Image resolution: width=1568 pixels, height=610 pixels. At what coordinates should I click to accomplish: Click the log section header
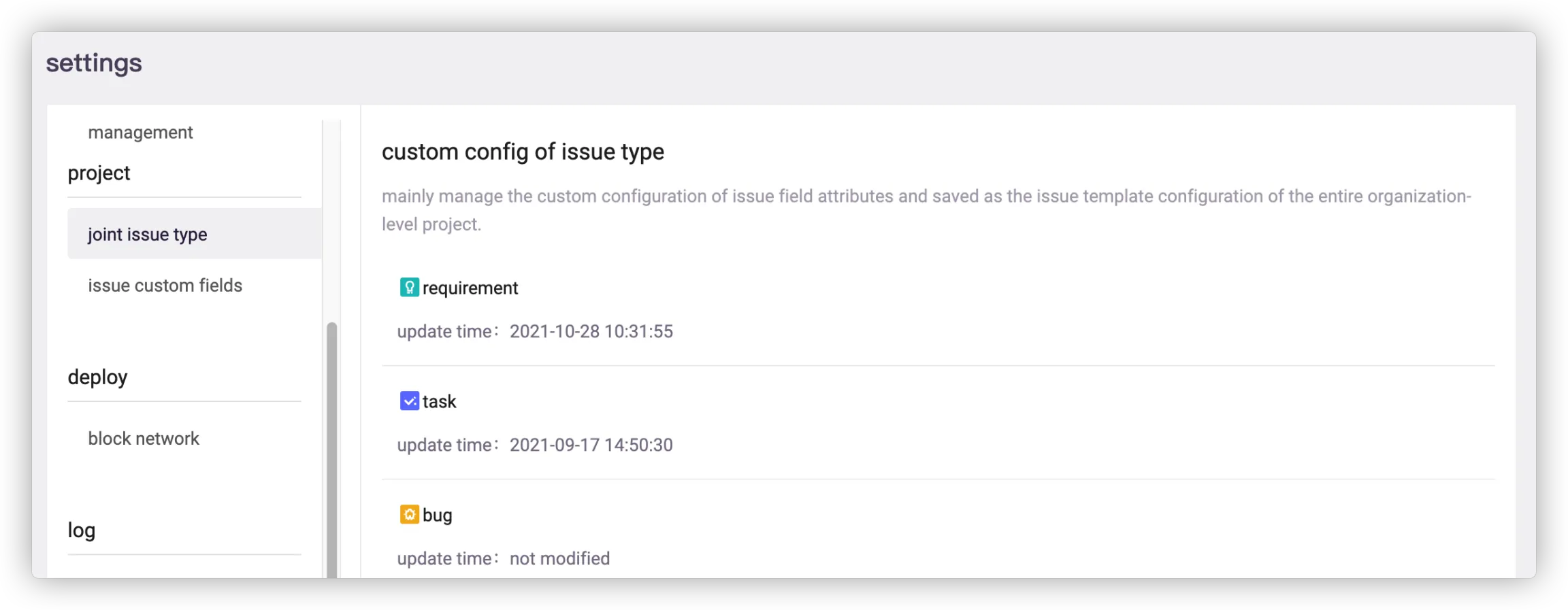[82, 530]
